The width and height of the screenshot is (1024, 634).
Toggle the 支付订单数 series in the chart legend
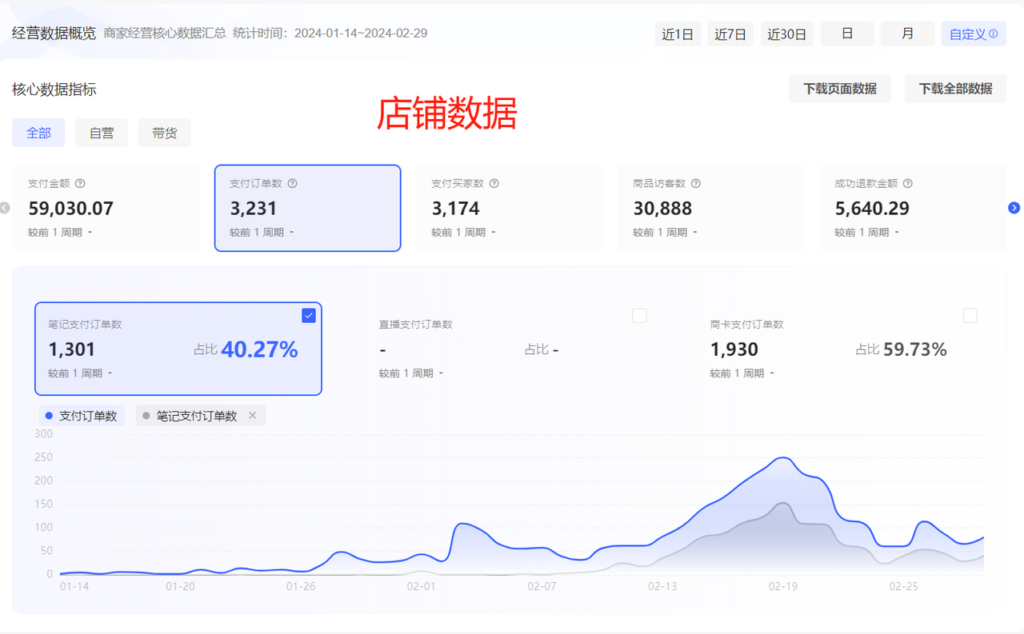click(82, 414)
